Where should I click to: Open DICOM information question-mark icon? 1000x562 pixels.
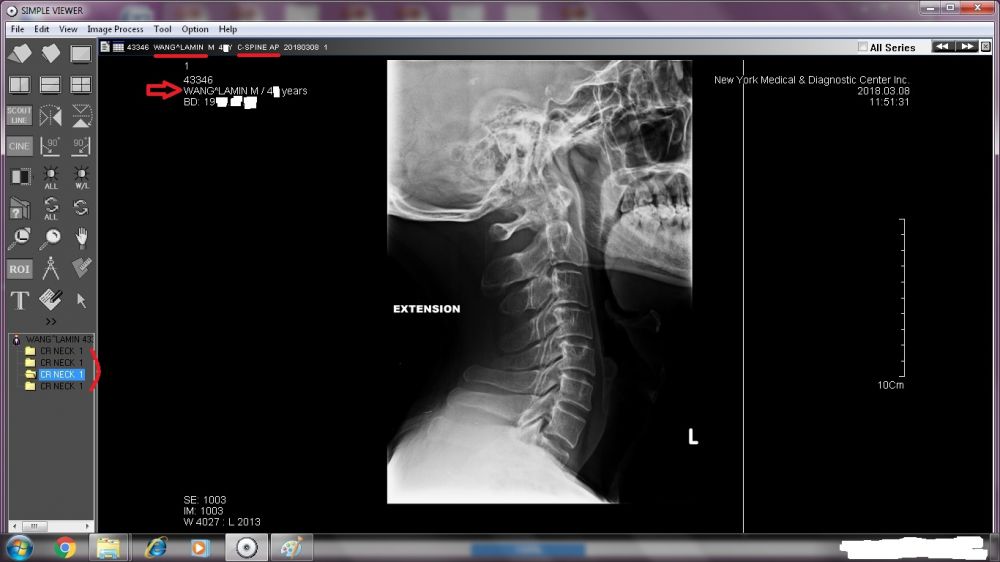coord(19,208)
